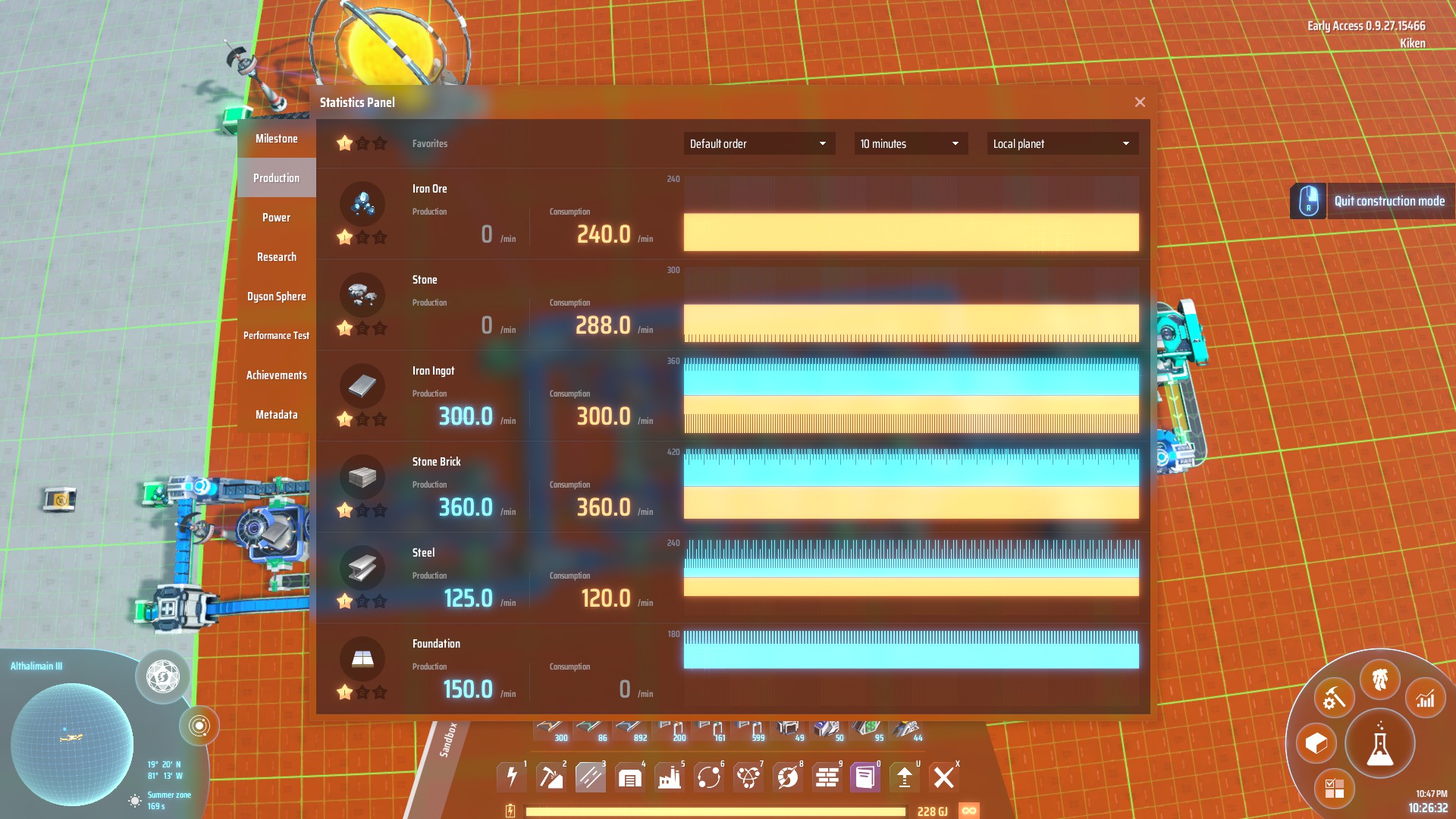Select the mining pickaxe build category

pos(551,777)
